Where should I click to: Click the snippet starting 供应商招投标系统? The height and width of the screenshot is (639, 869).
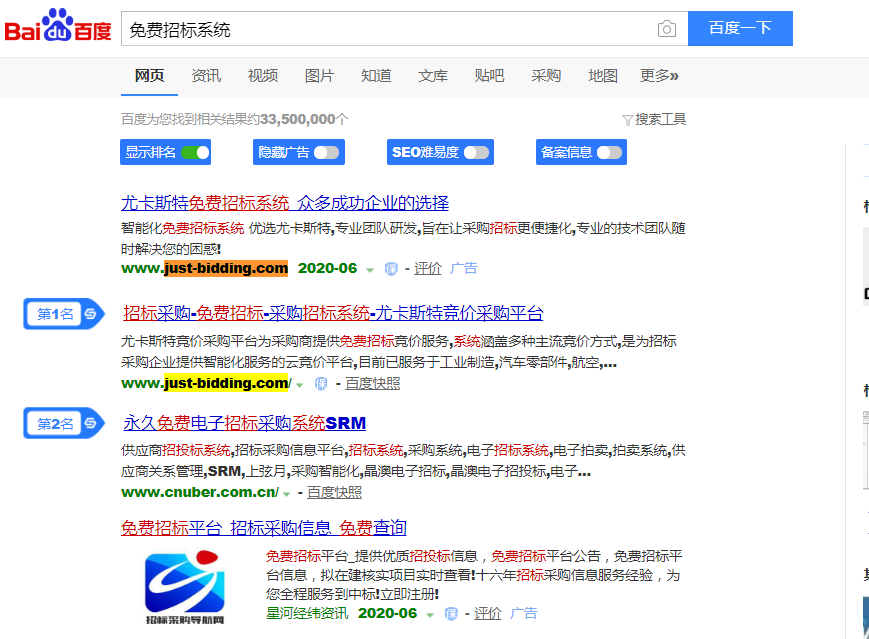(x=403, y=461)
